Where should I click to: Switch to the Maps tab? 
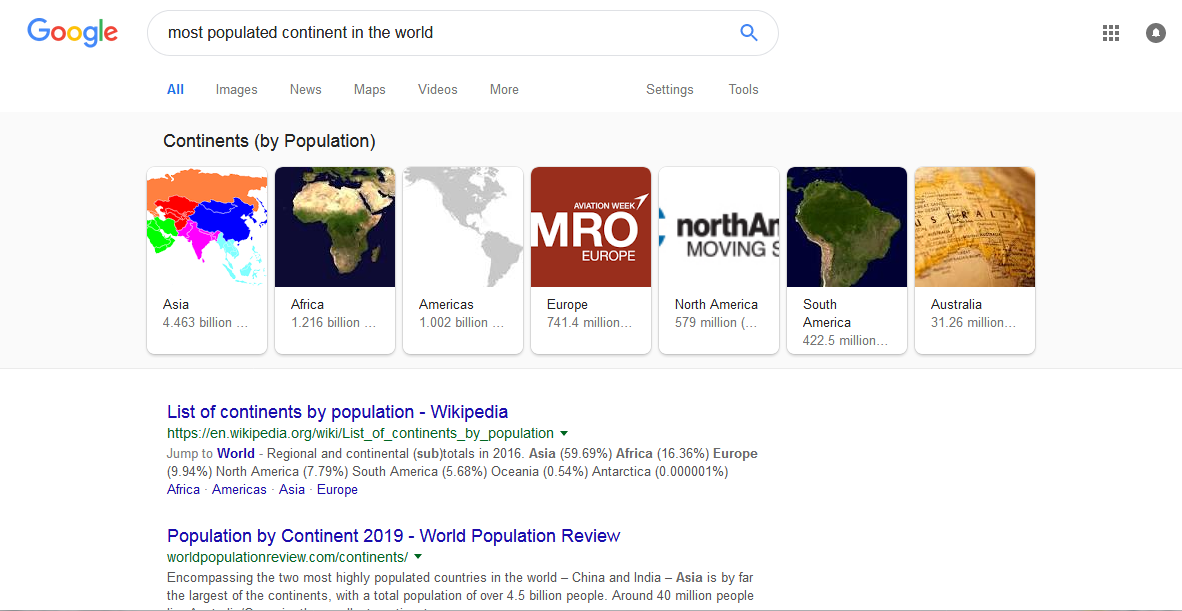(x=369, y=90)
